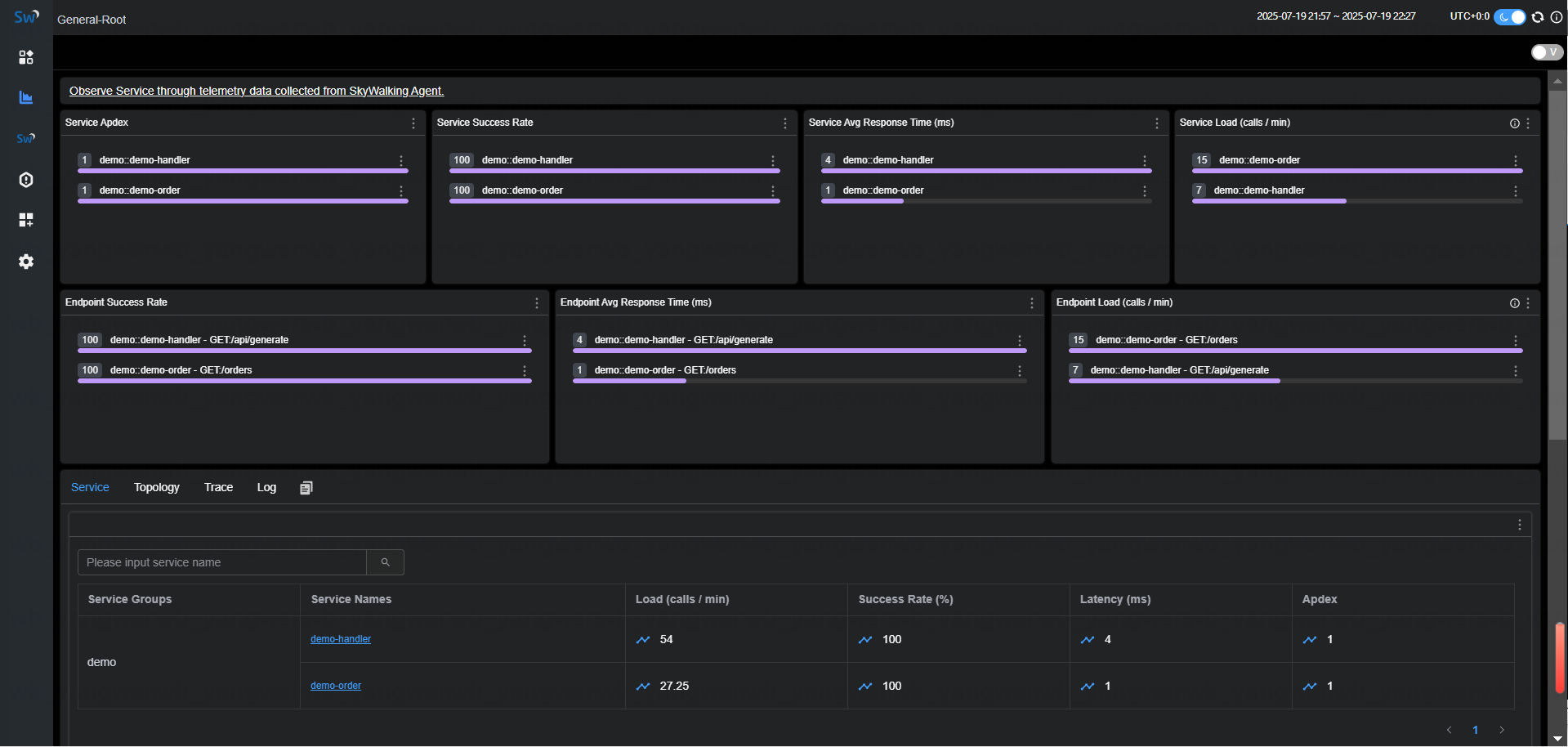1568x747 pixels.
Task: Toggle the dark/light theme switch
Action: click(x=1509, y=17)
